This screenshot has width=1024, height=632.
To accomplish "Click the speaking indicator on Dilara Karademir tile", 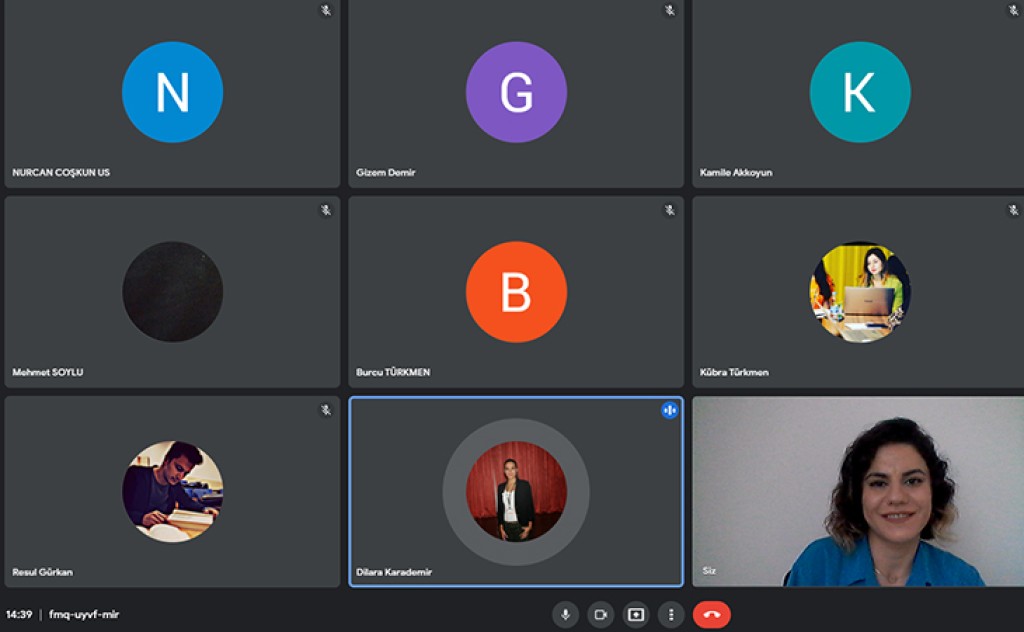I will tap(669, 410).
